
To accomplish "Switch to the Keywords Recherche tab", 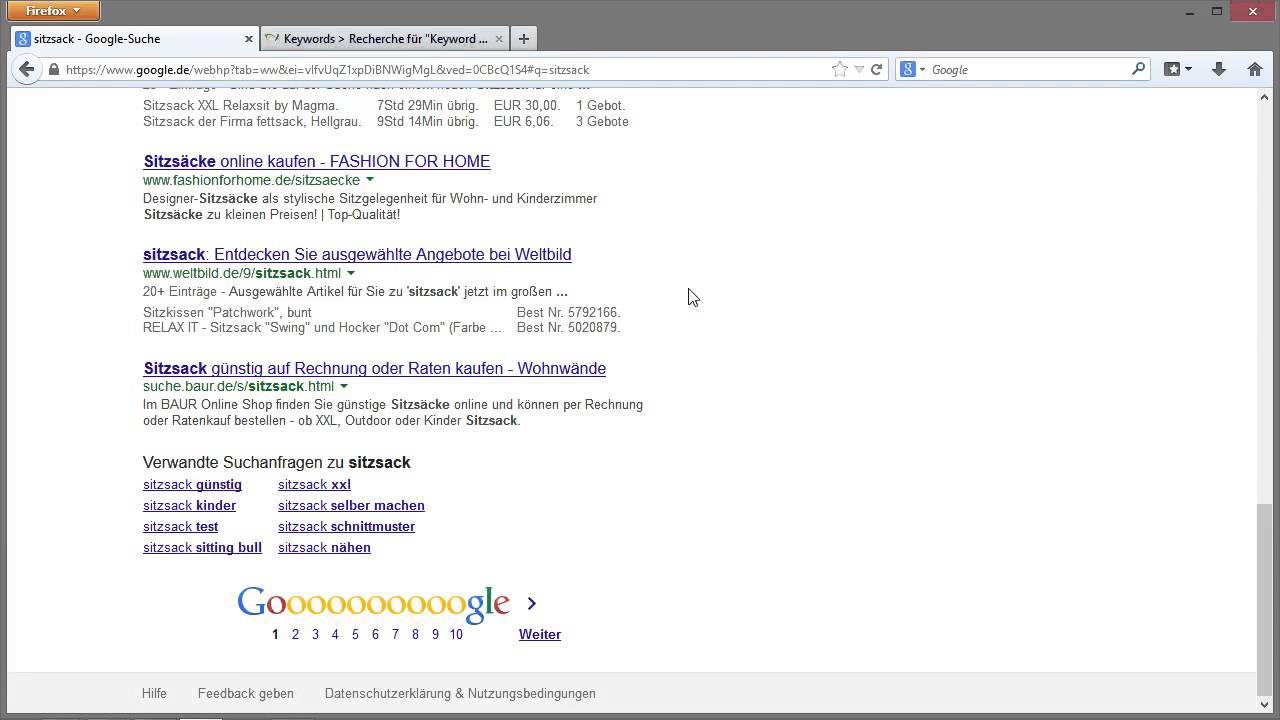I will tap(385, 39).
